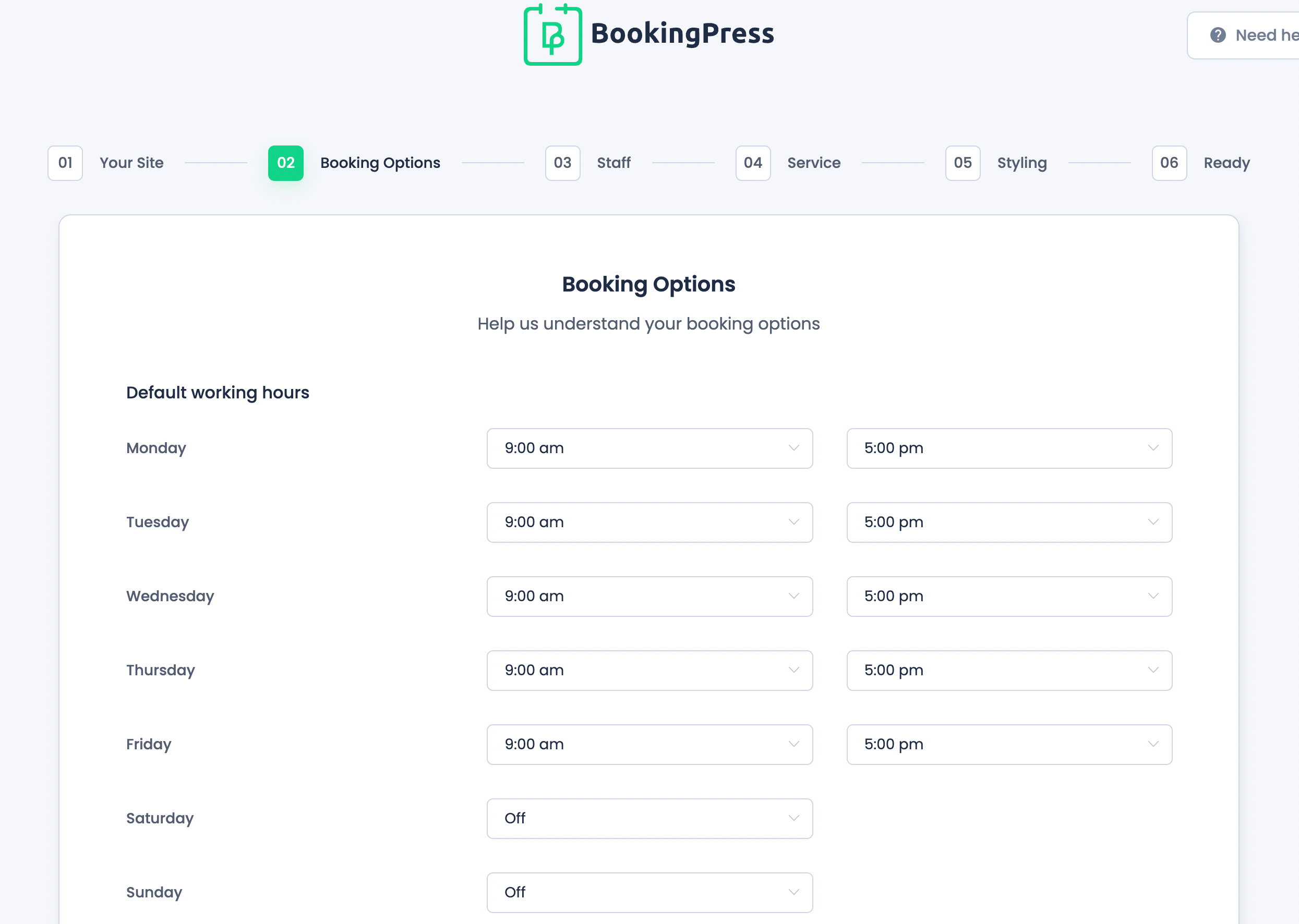
Task: Go to the Styling step
Action: click(1022, 163)
